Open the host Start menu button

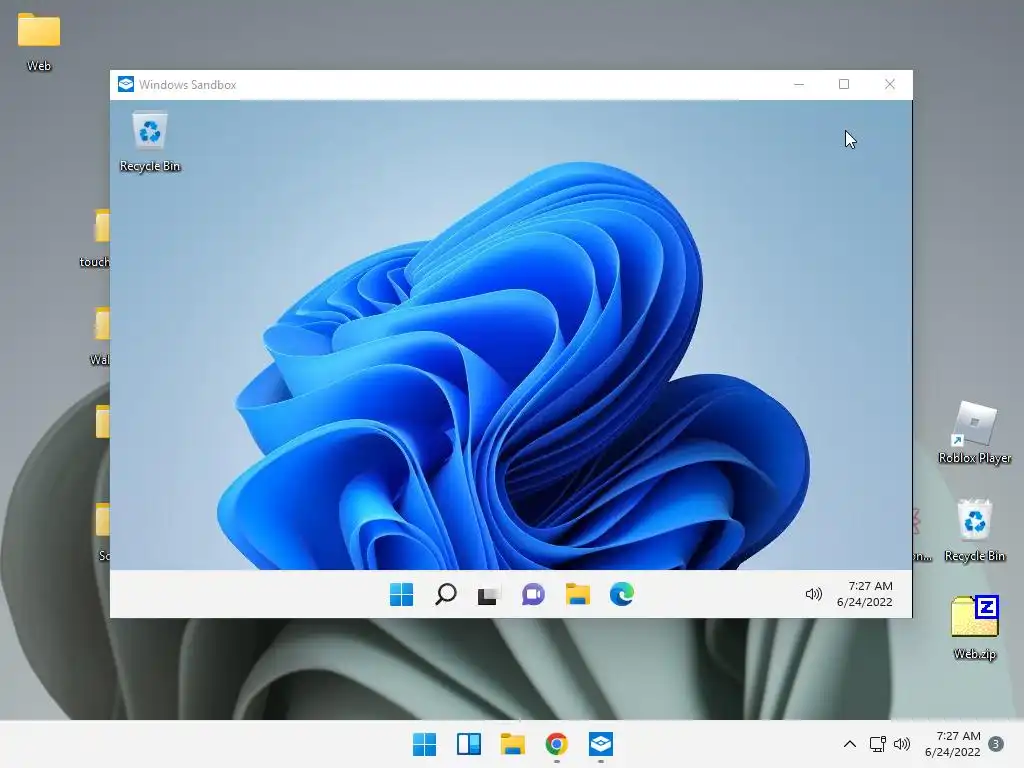pos(424,744)
